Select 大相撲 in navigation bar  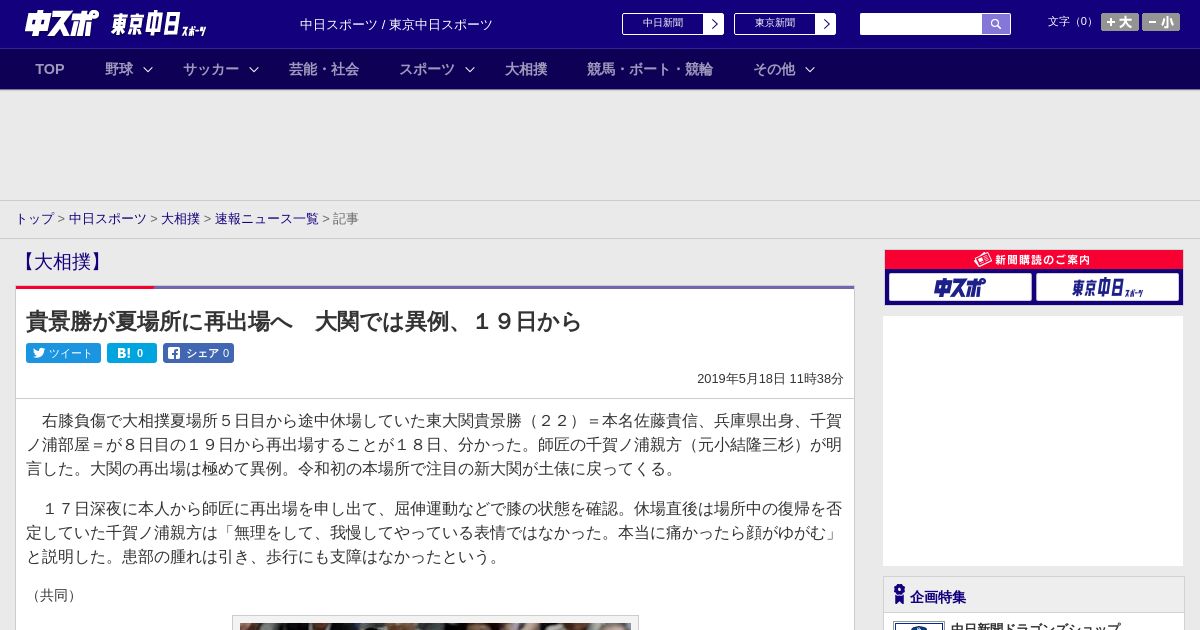[x=526, y=69]
